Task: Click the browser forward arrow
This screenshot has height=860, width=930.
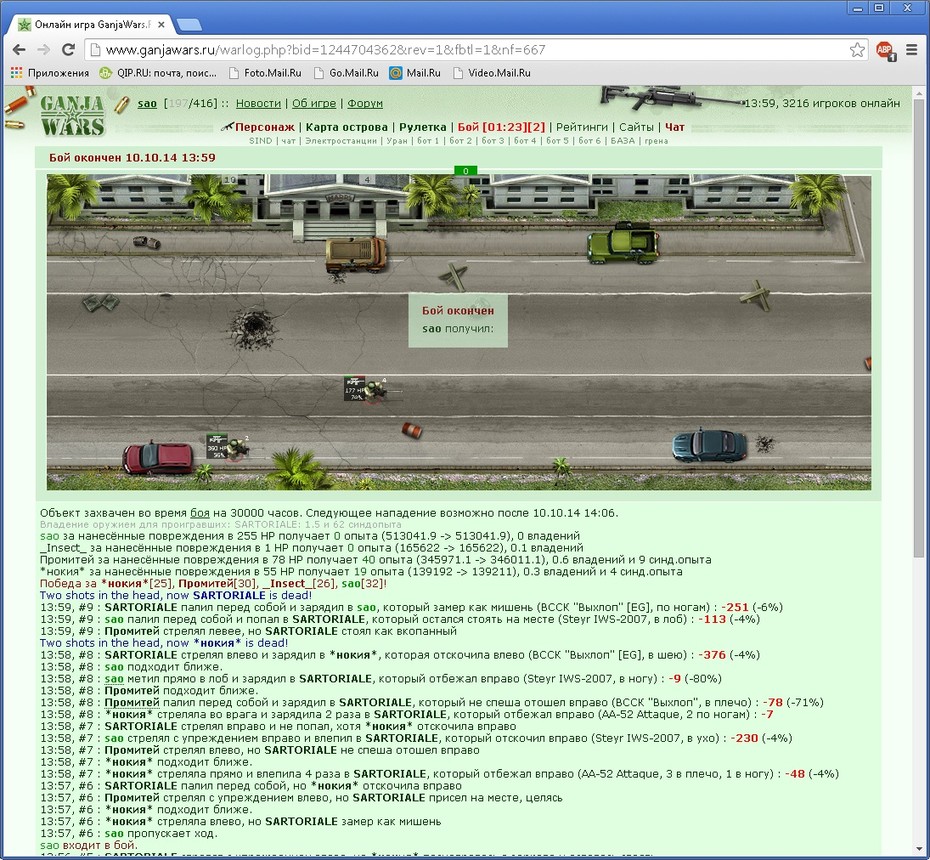Action: (43, 50)
